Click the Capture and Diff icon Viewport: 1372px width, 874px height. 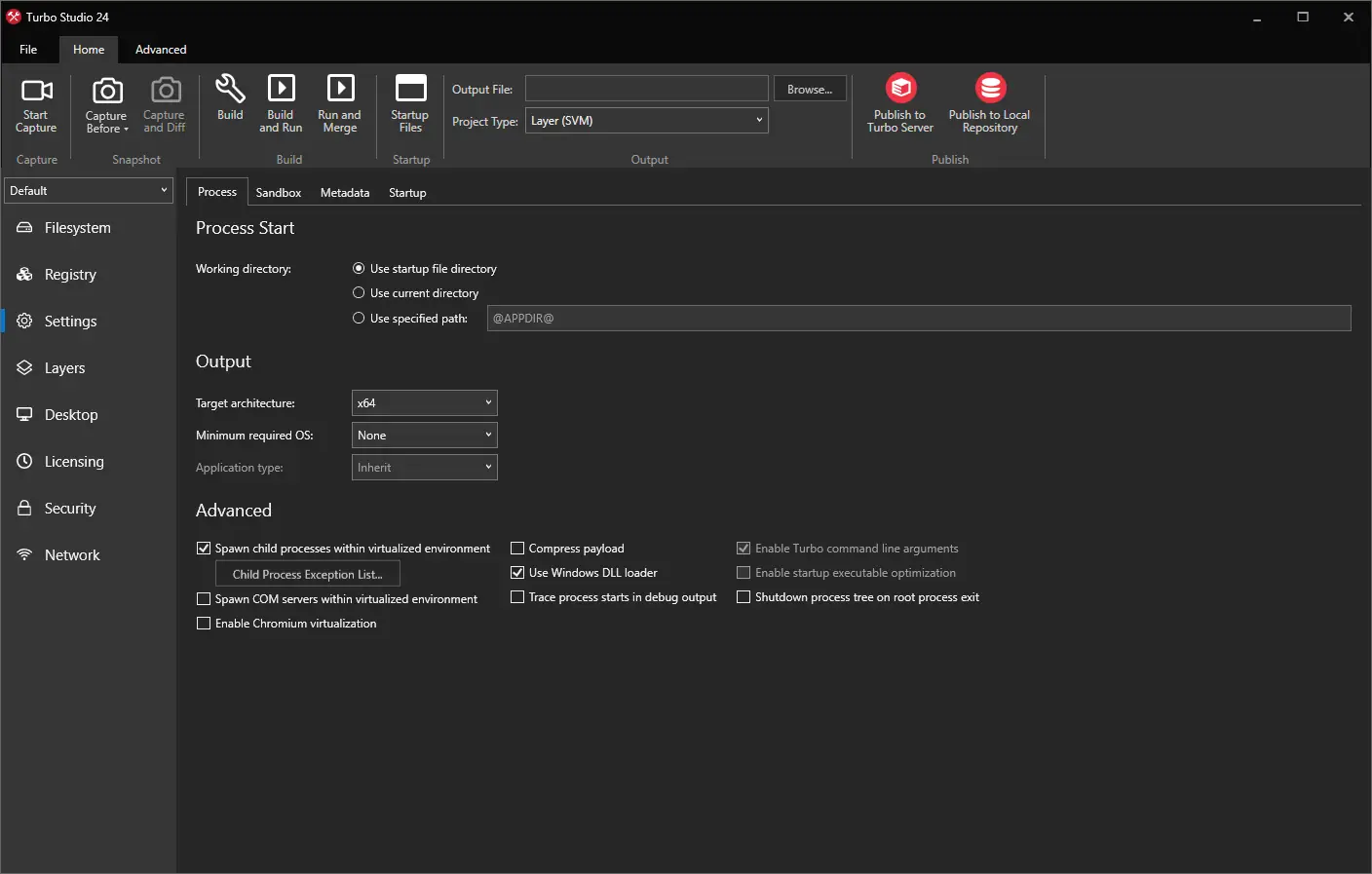tap(166, 91)
